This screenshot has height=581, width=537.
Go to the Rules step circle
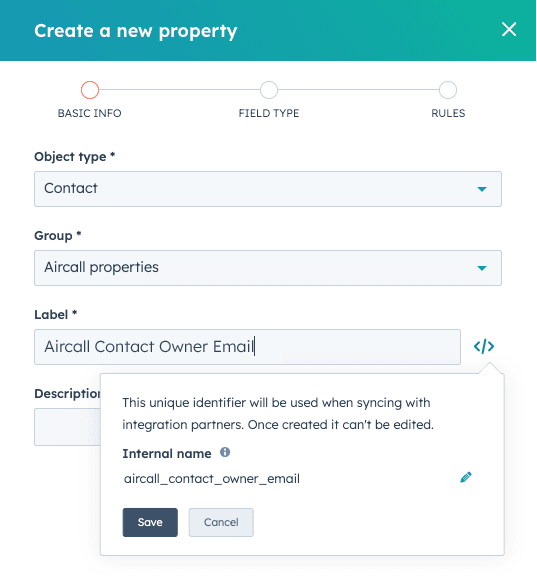coord(448,90)
